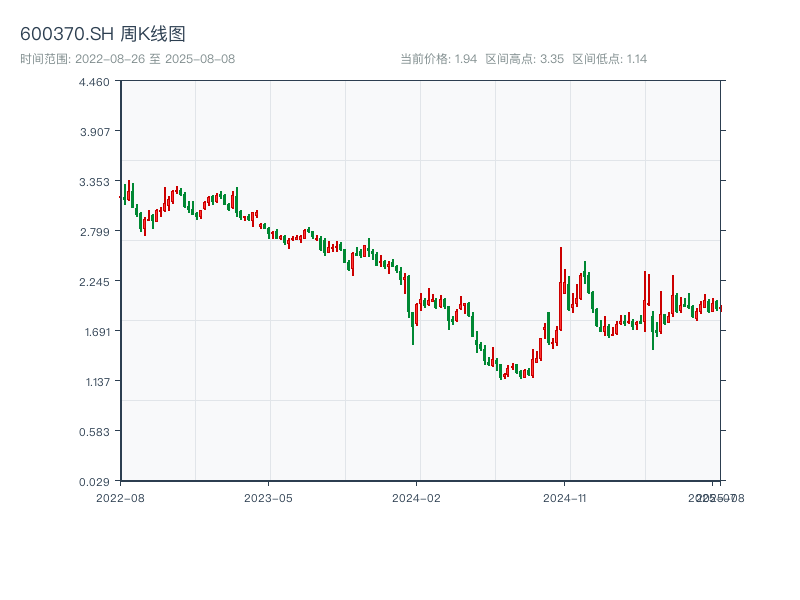Viewport: 800px width, 600px height.
Task: Click the 2024-02 x-axis date label
Action: coord(417,497)
